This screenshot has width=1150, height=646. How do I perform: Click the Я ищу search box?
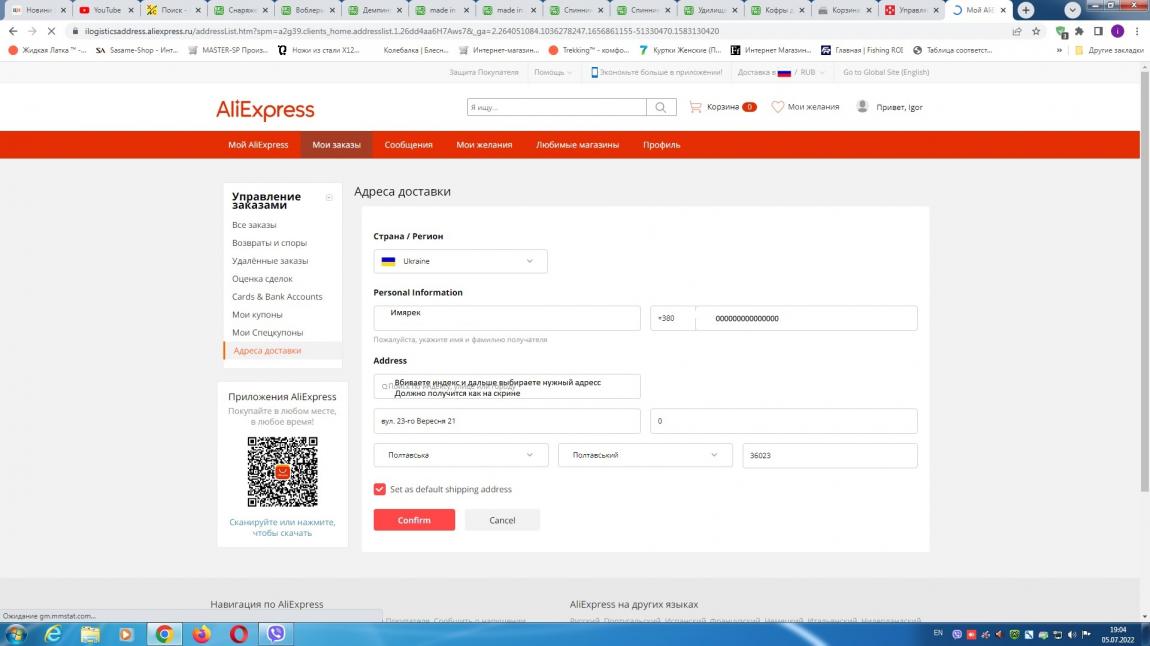pyautogui.click(x=556, y=107)
